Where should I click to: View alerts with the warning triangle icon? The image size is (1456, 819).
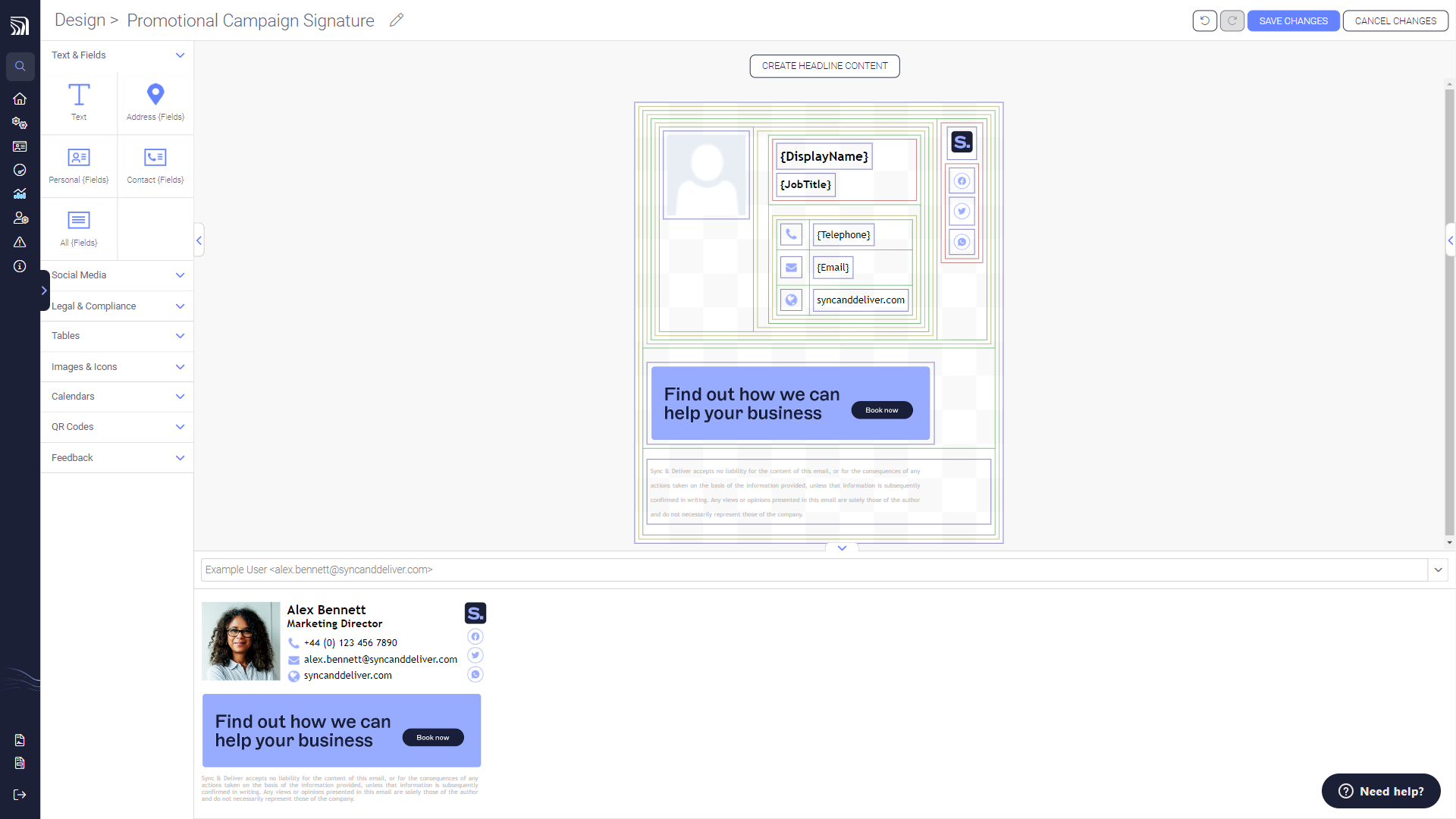20,242
